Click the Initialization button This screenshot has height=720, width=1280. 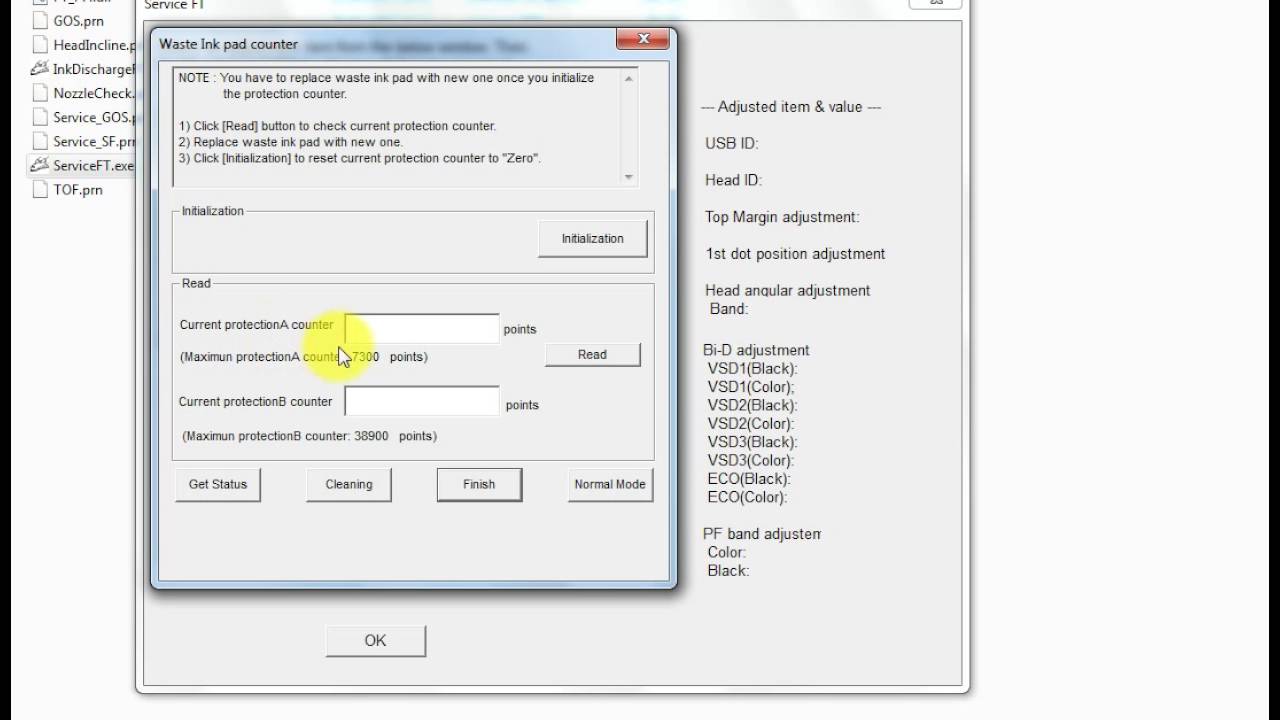(592, 239)
